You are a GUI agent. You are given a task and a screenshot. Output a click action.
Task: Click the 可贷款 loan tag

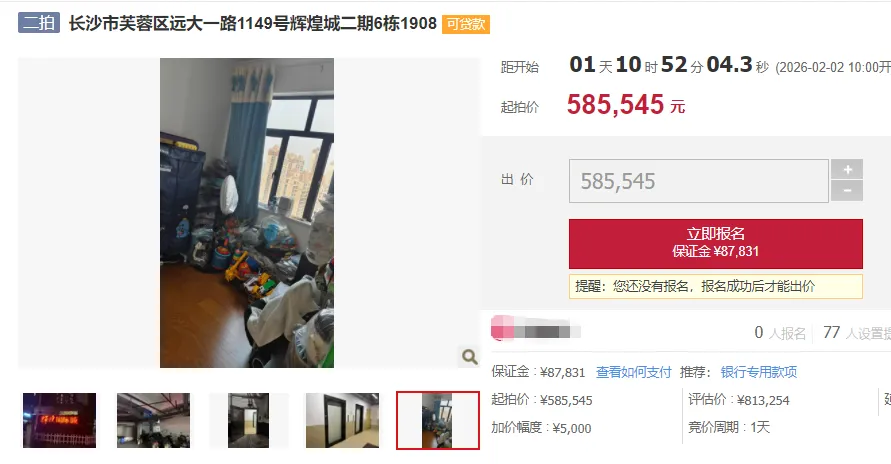point(466,24)
